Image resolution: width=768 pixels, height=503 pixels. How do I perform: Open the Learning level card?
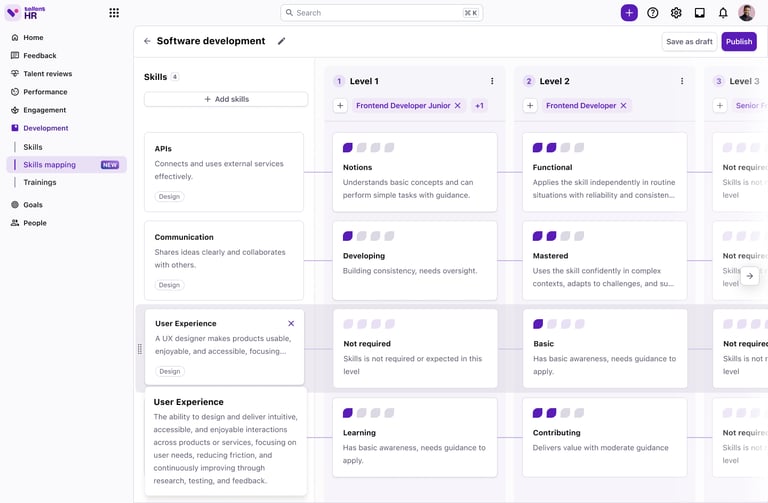415,437
